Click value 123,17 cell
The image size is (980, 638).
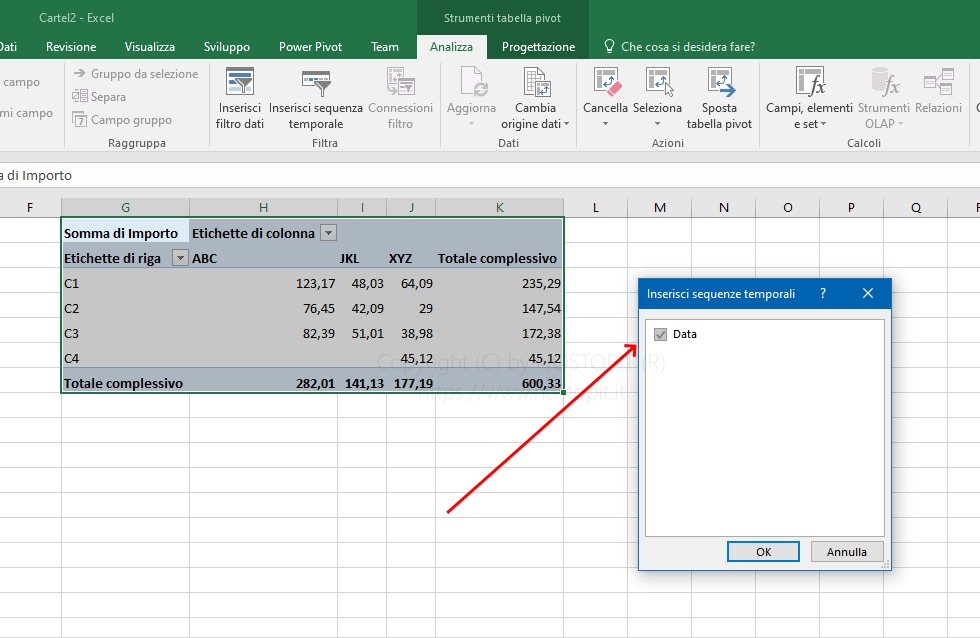263,283
